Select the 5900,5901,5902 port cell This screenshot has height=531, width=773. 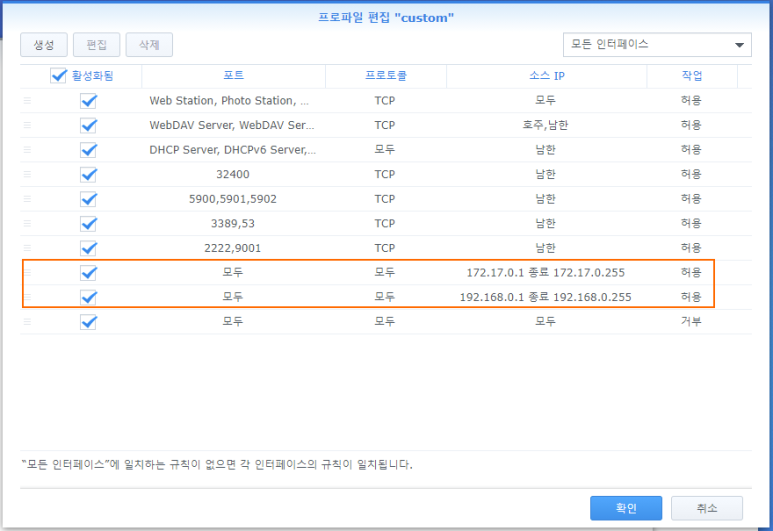tap(233, 199)
